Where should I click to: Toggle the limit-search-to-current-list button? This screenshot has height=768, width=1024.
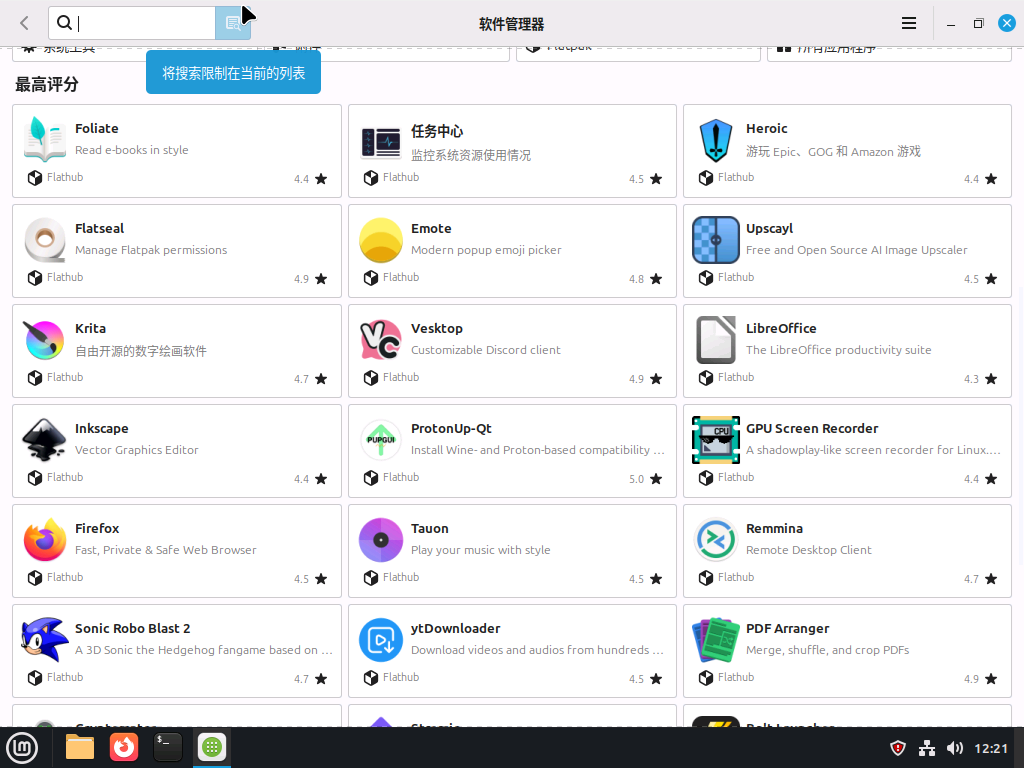pos(232,24)
